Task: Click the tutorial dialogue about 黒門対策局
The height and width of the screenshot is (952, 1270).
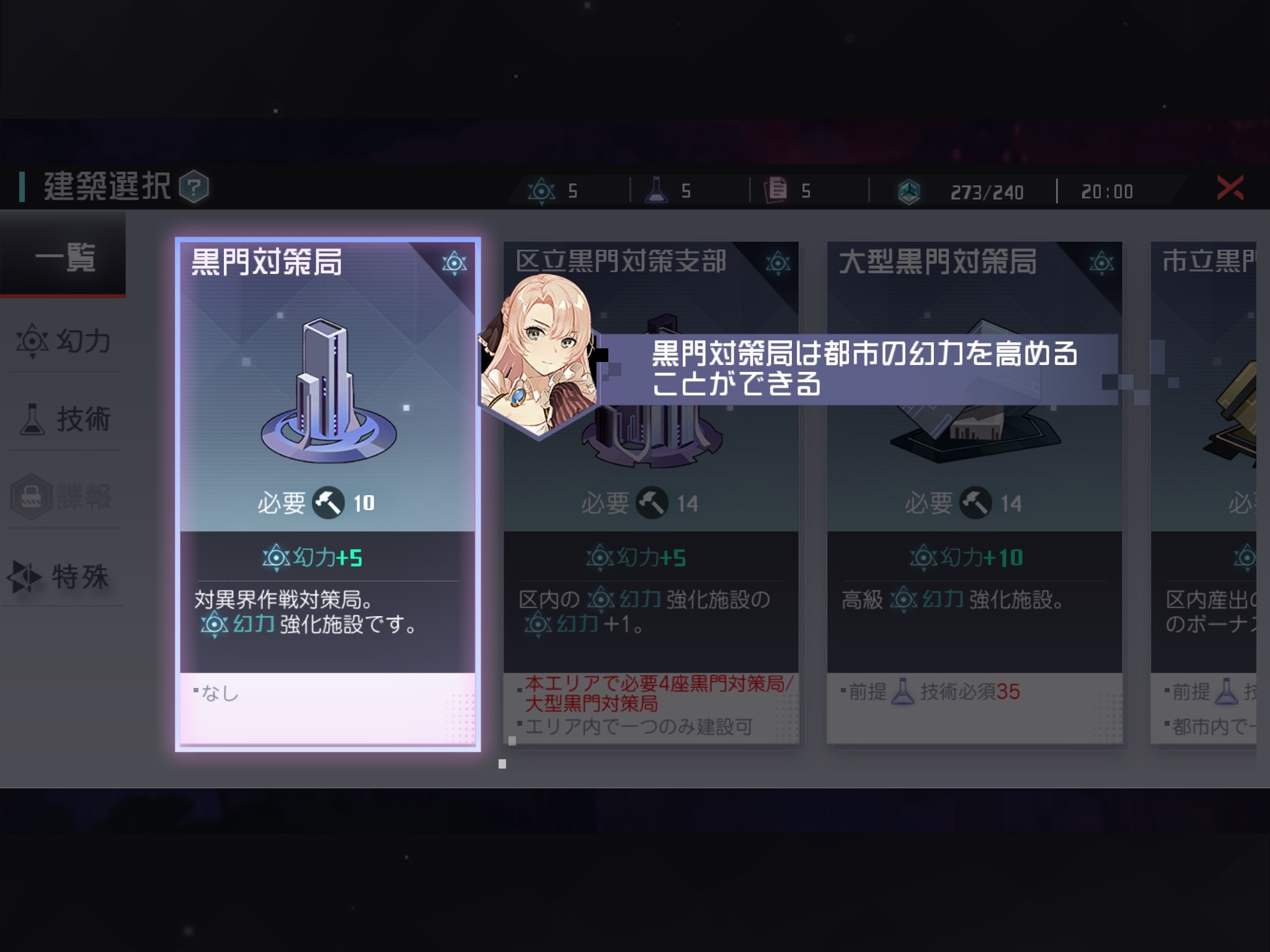Action: coord(859,369)
